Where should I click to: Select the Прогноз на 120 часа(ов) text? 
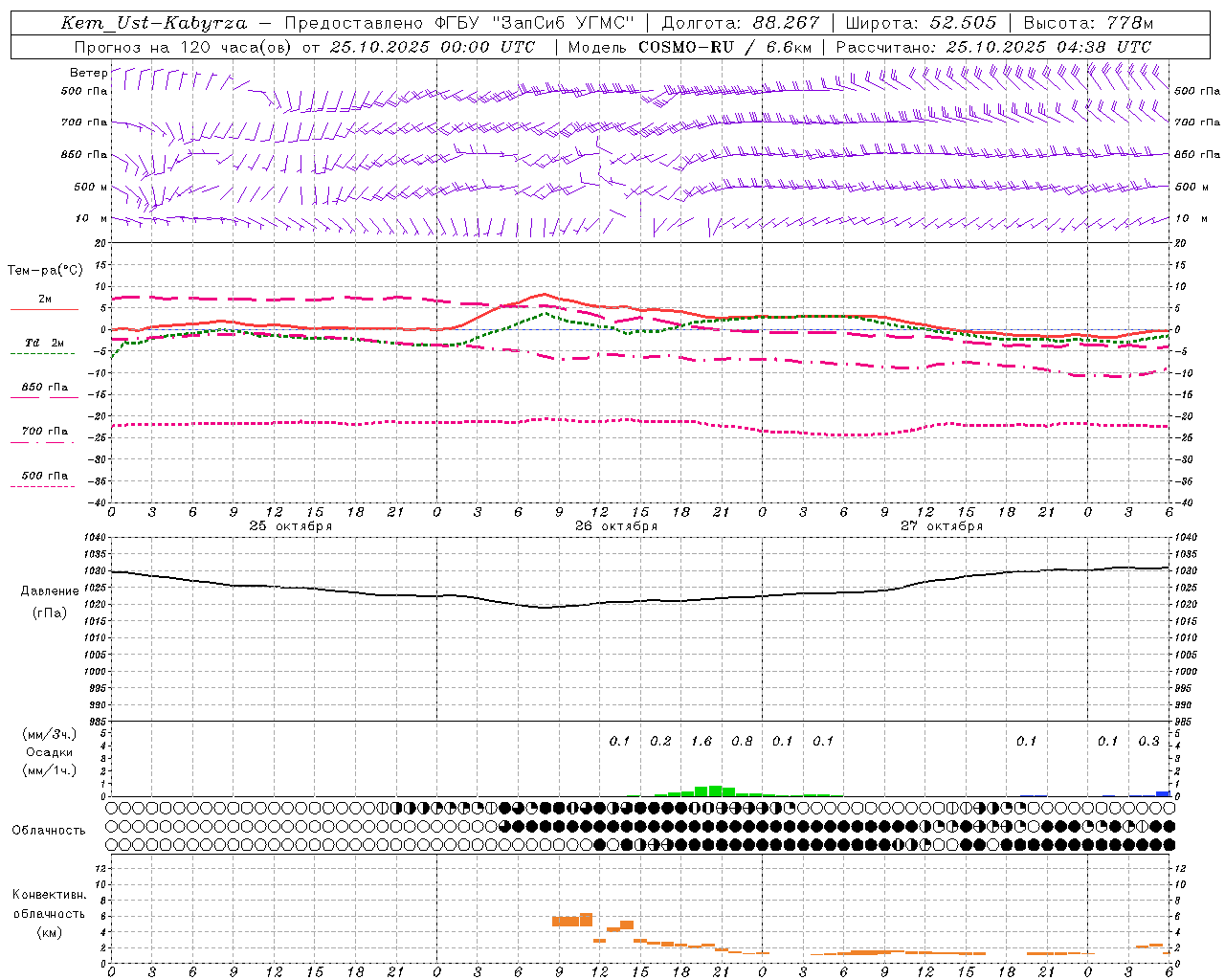click(x=184, y=47)
